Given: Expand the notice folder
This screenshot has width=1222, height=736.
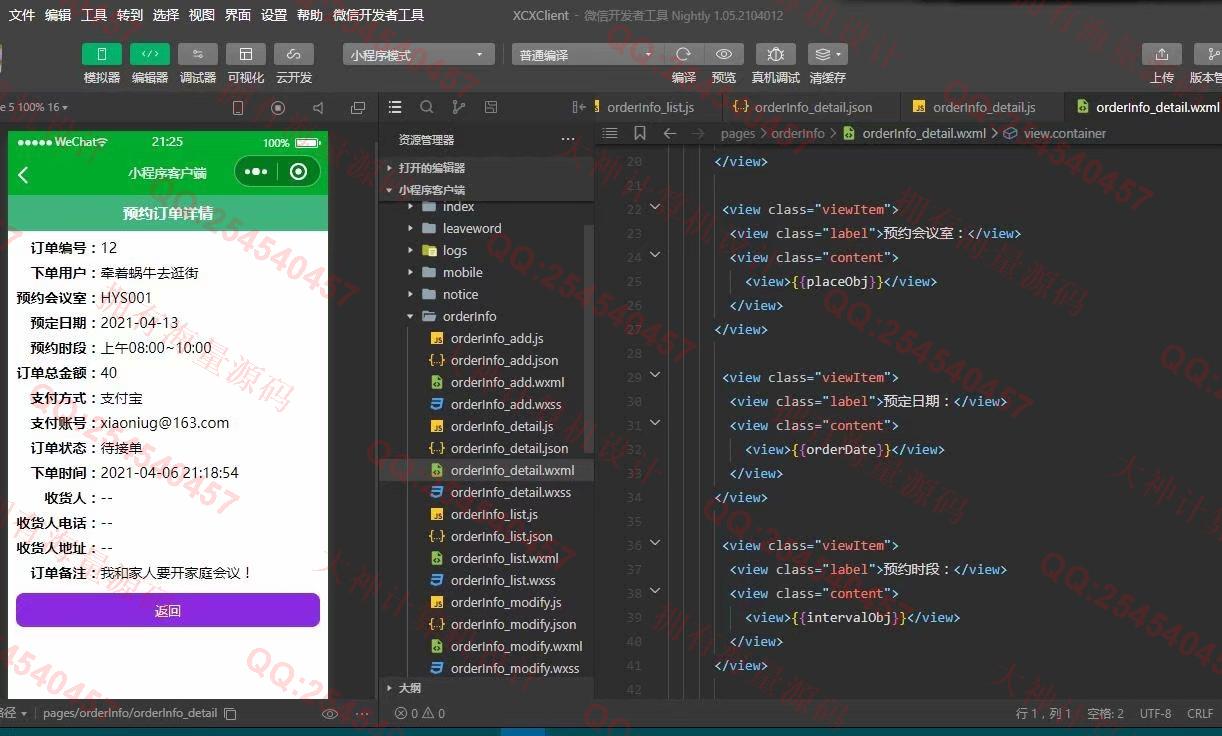Looking at the screenshot, I should (x=487, y=294).
